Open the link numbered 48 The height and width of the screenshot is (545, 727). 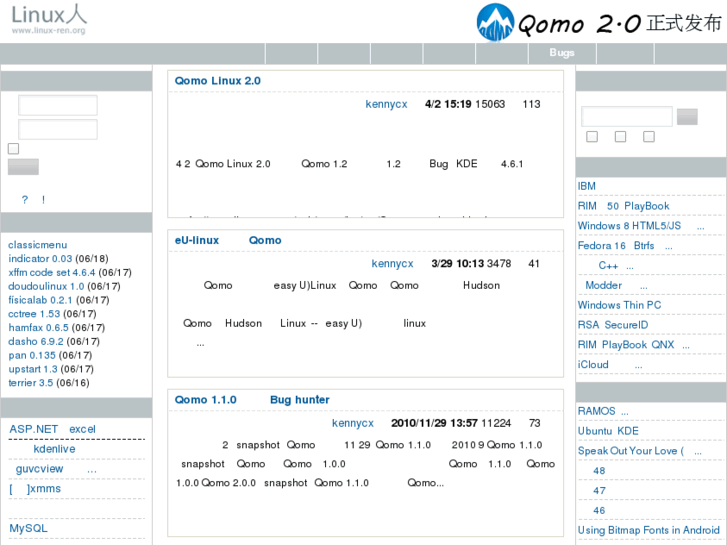[x=599, y=471]
